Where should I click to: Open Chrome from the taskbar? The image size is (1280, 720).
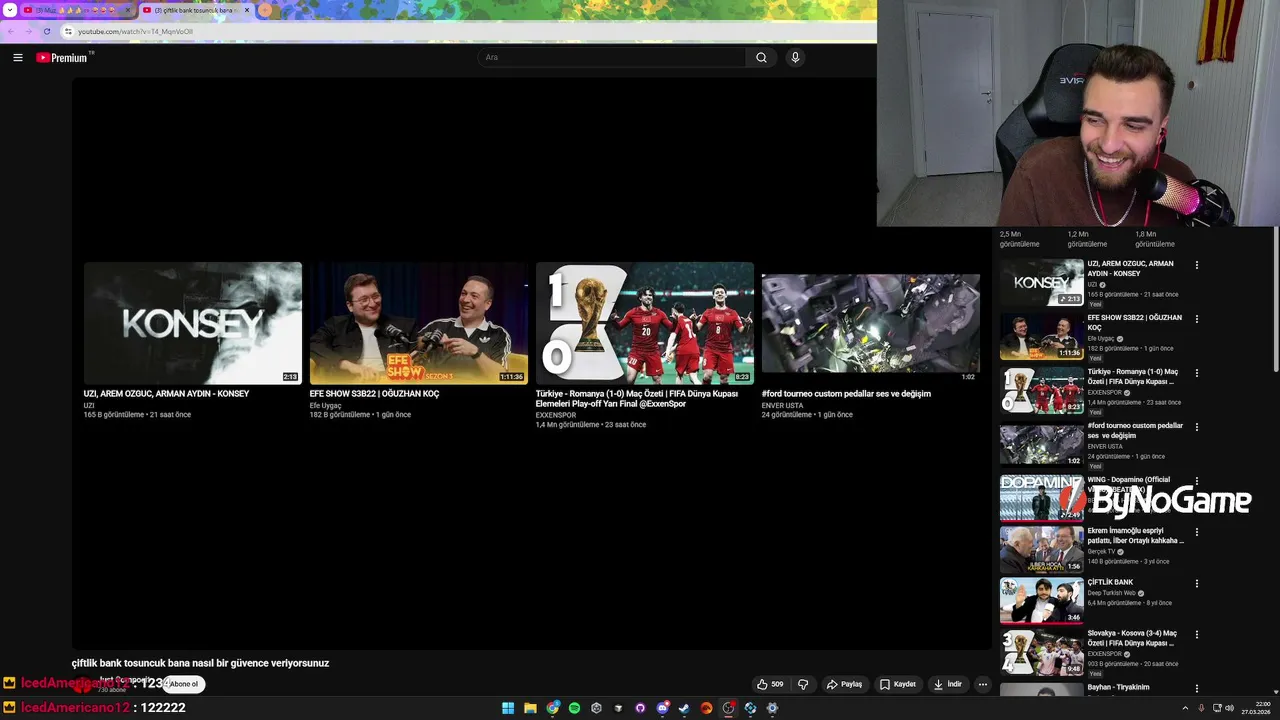click(x=552, y=708)
